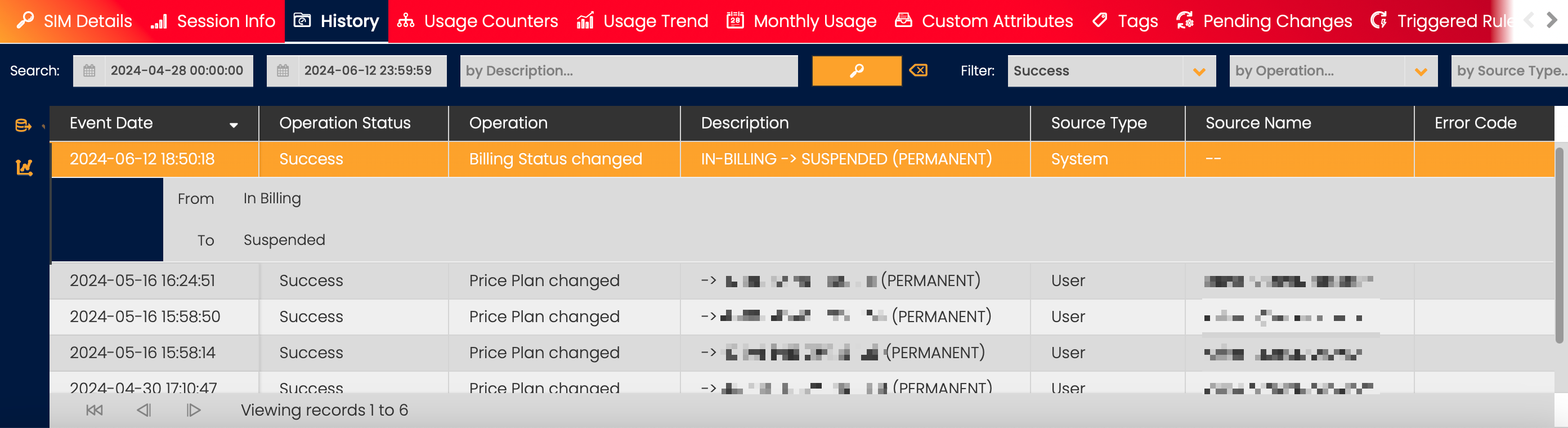Image resolution: width=1568 pixels, height=428 pixels.
Task: Click the by Description search field
Action: pyautogui.click(x=628, y=70)
